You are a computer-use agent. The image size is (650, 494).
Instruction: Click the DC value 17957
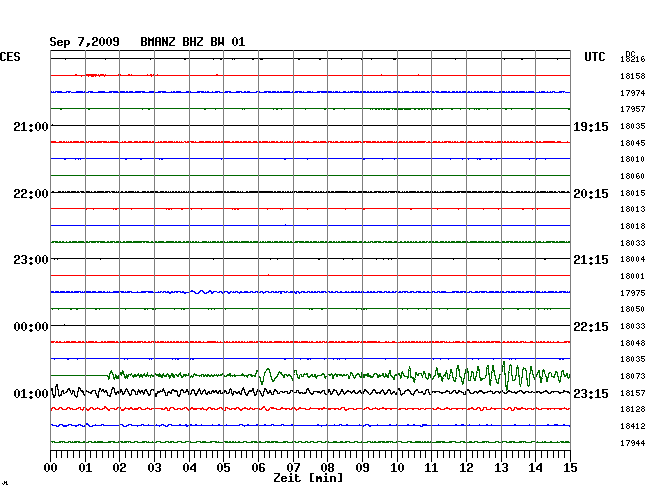tap(633, 109)
